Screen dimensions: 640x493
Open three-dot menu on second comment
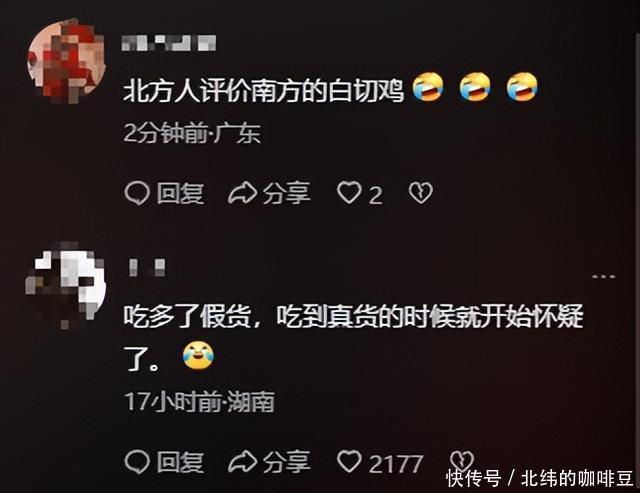tap(604, 277)
